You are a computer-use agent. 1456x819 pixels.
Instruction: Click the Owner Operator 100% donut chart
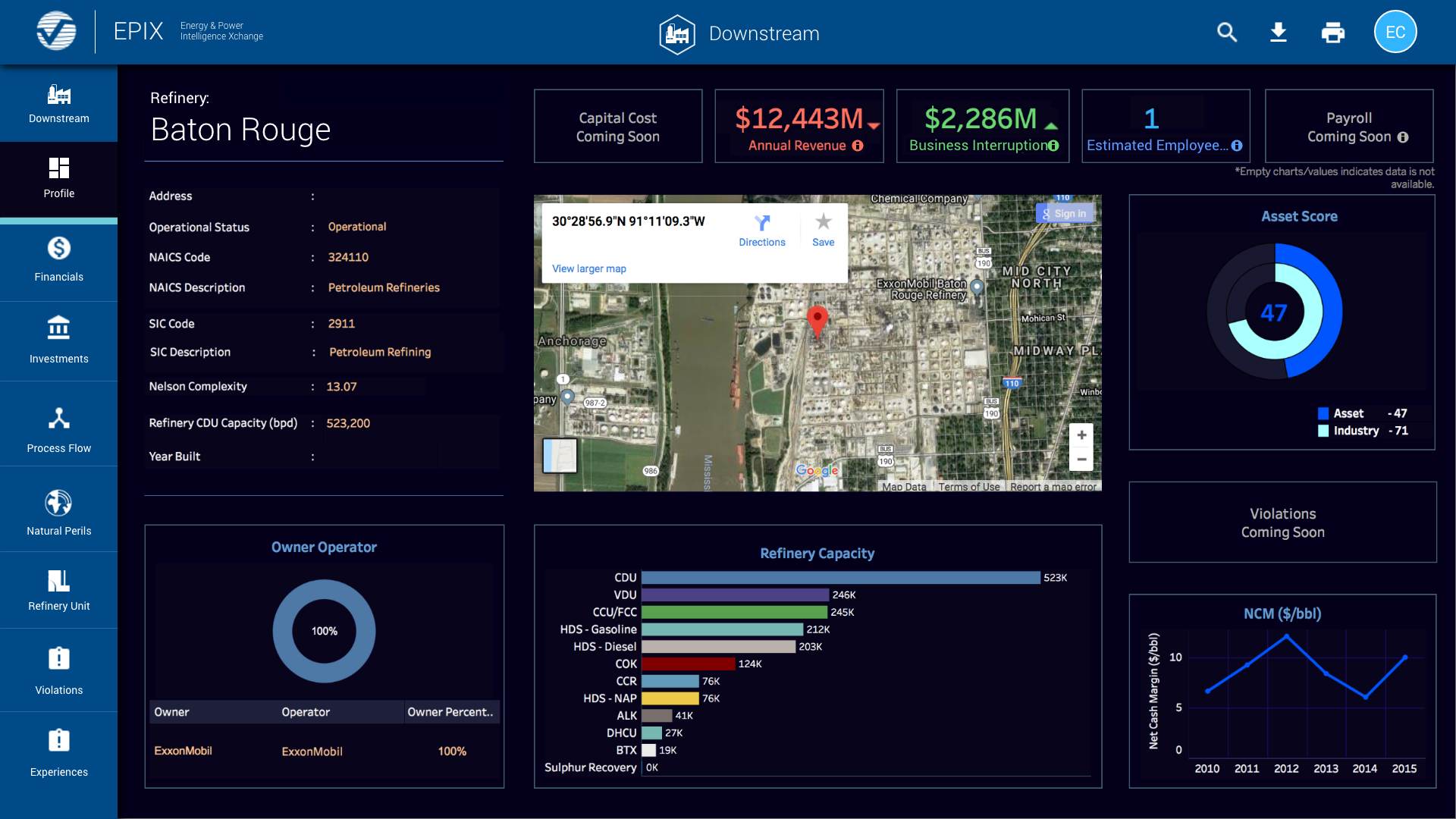[324, 631]
